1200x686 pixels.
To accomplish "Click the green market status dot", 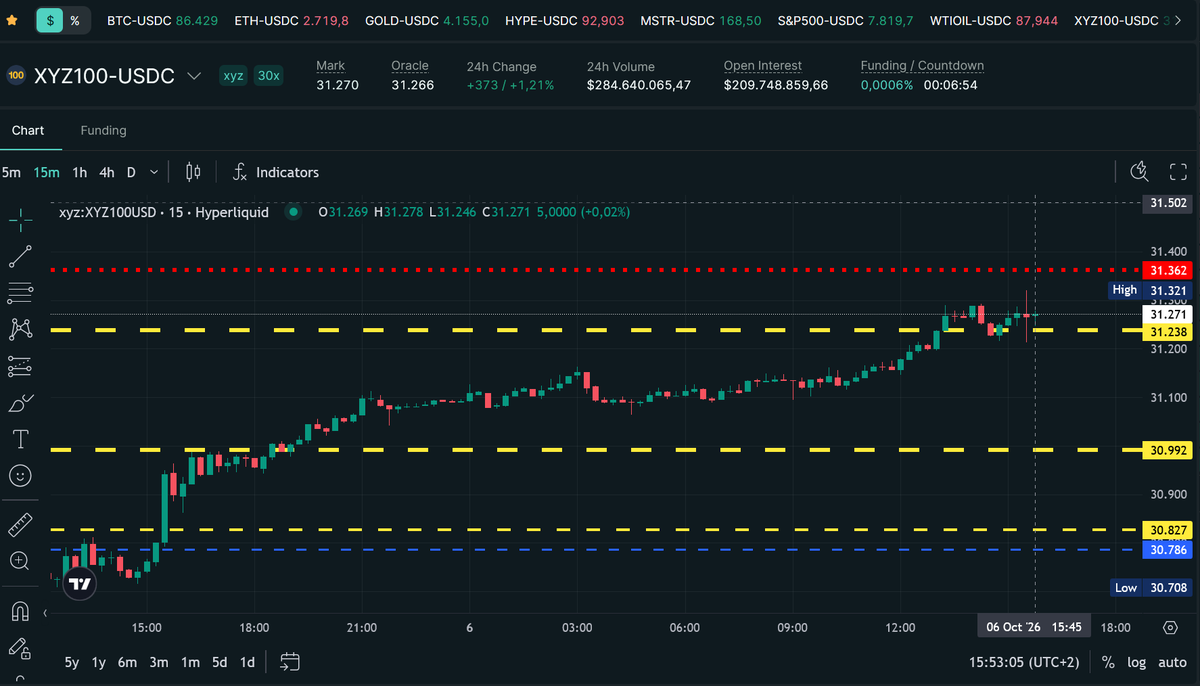I will 292,212.
